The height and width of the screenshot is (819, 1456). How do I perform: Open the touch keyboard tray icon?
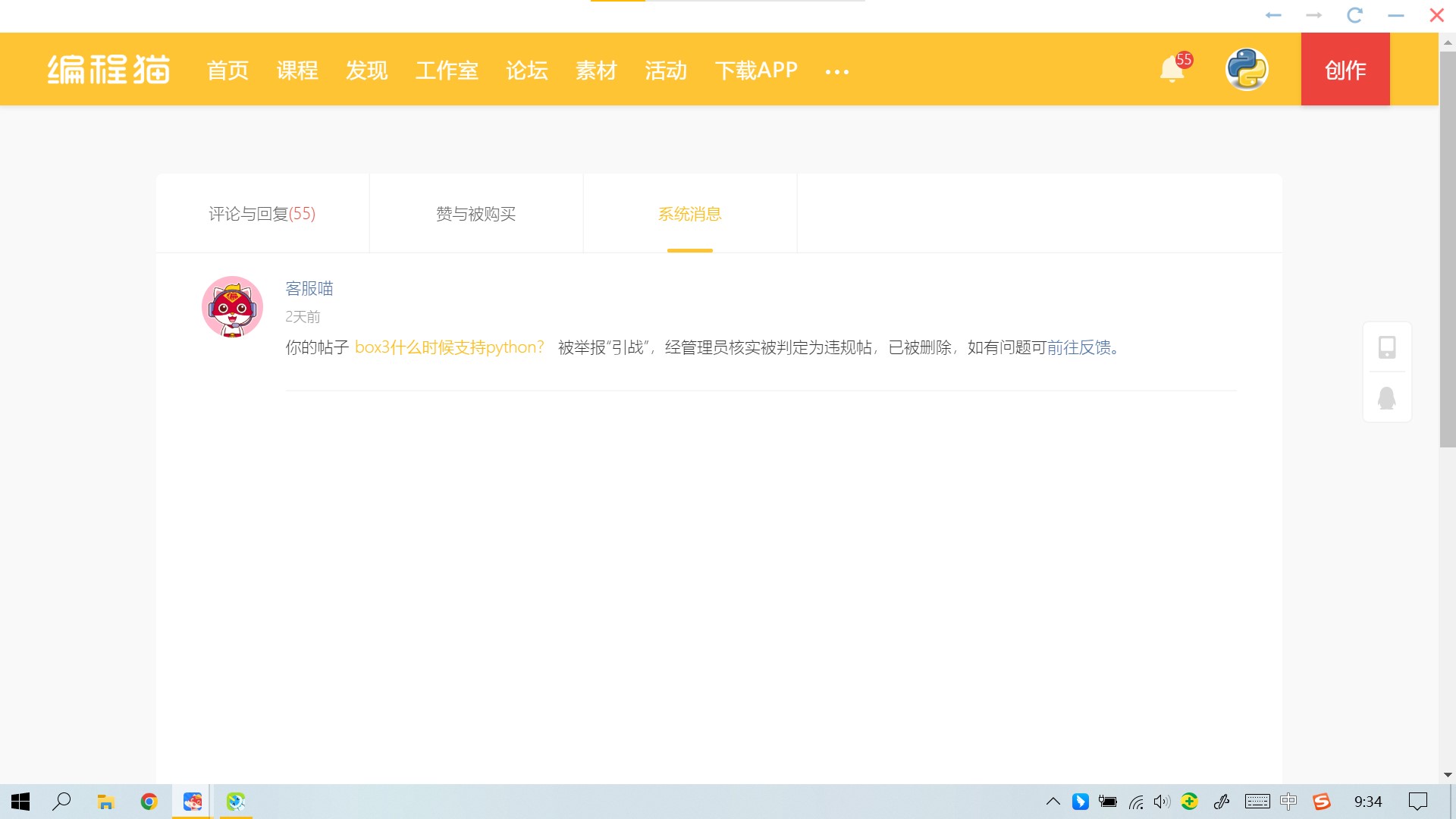click(x=1257, y=802)
